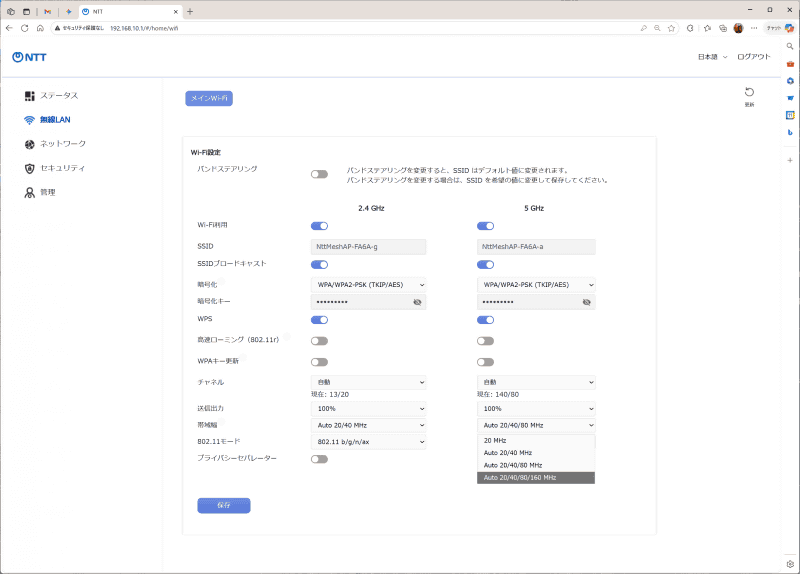The width and height of the screenshot is (800, 574).
Task: Click the browser profile avatar
Action: click(x=738, y=28)
